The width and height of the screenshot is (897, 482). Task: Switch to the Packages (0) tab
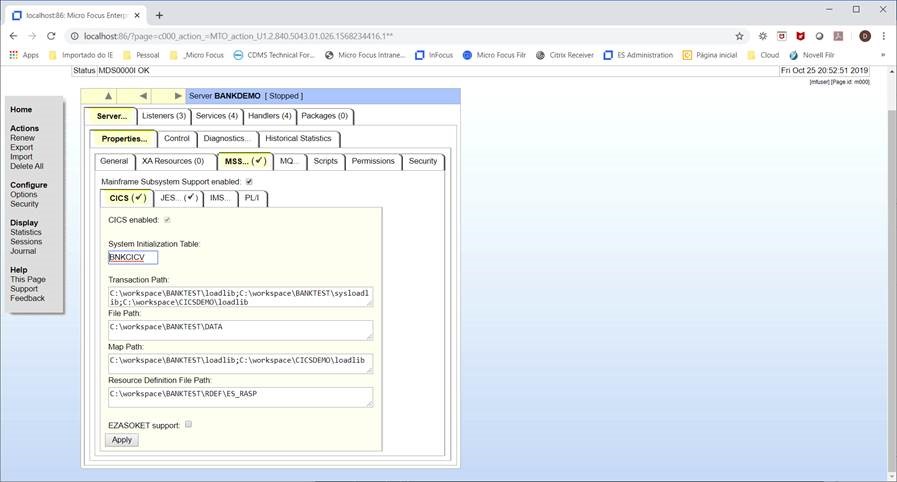324,116
